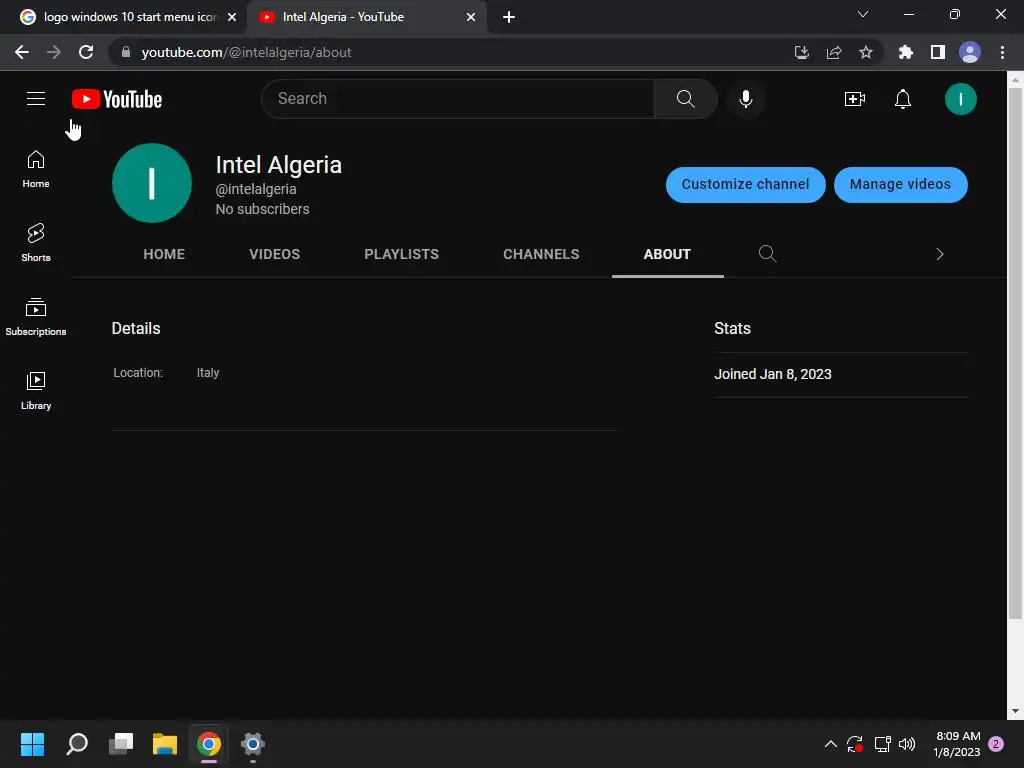Click the Intel Algeria channel avatar
Screen dimensions: 1024x768
(x=152, y=183)
